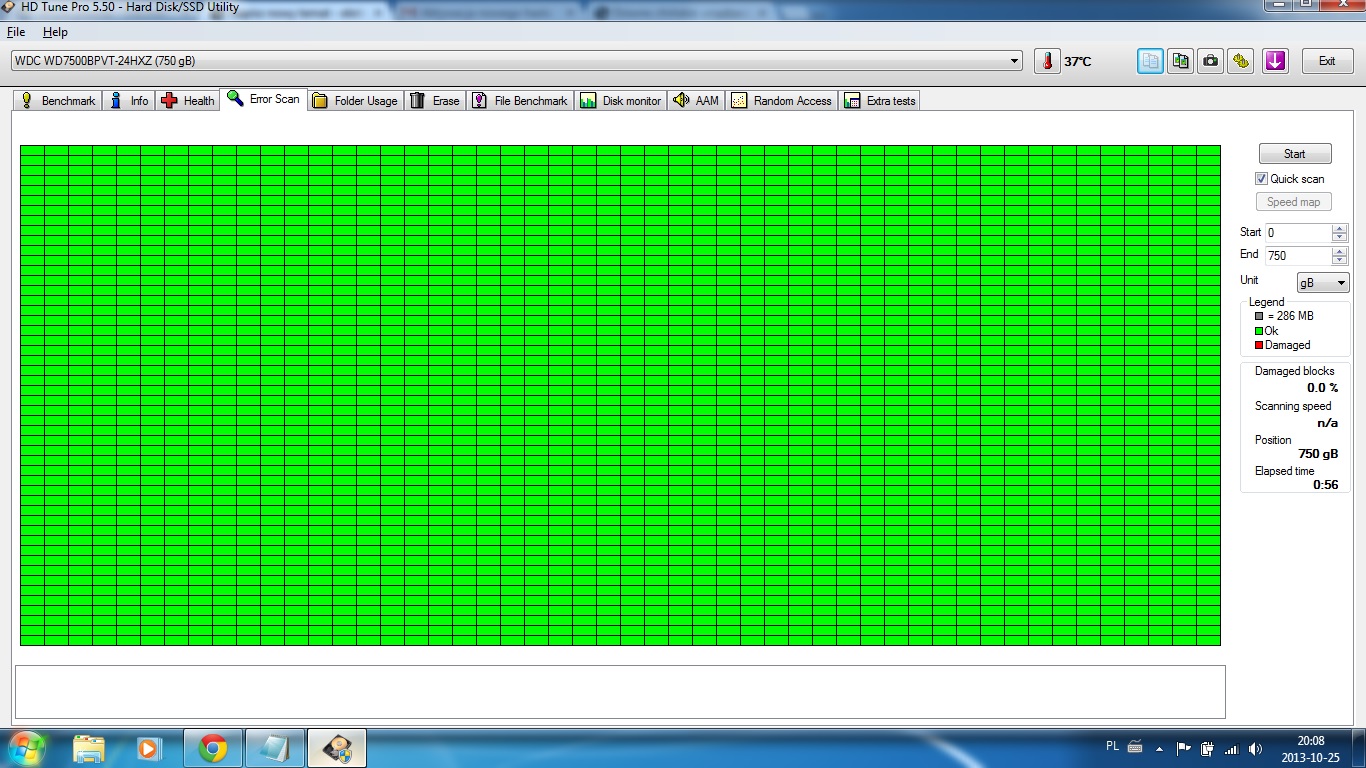The width and height of the screenshot is (1366, 768).
Task: Click the taskbar clock 20:08
Action: pos(1311,741)
